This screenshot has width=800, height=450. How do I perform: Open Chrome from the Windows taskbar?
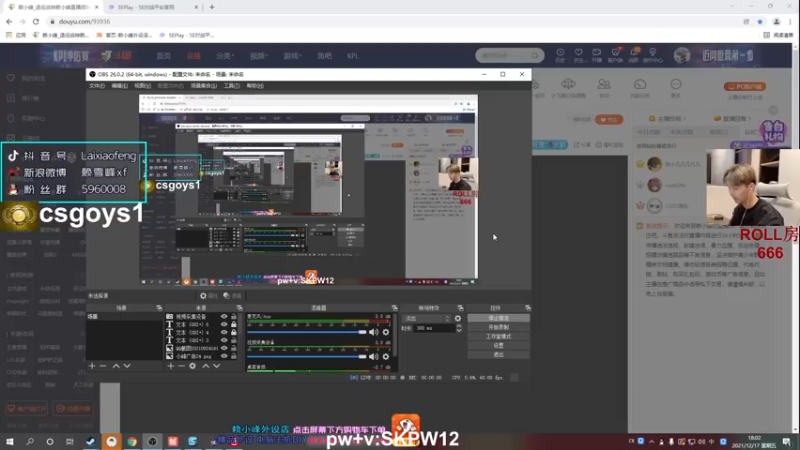pyautogui.click(x=132, y=441)
